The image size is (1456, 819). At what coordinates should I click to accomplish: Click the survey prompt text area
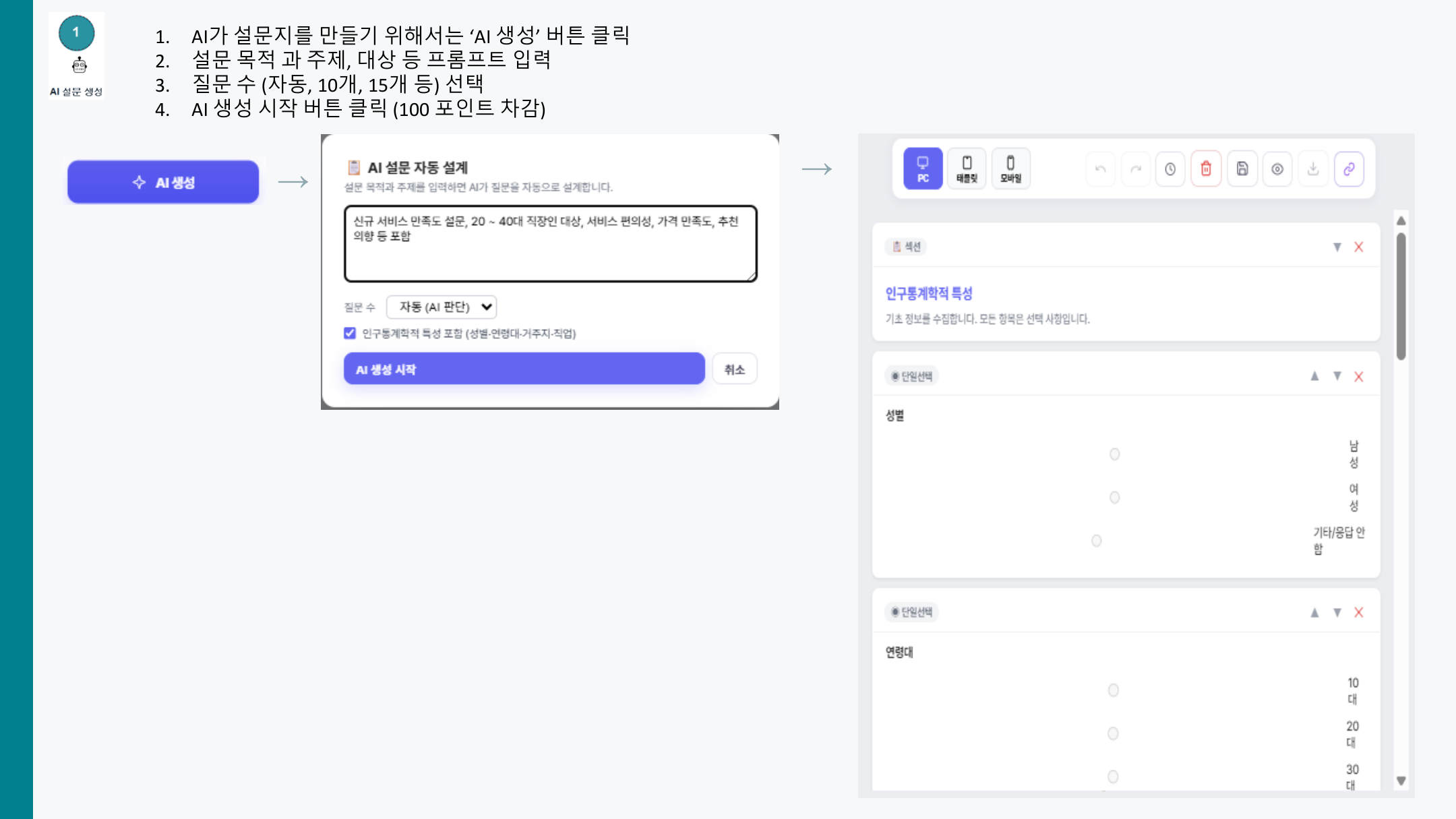pyautogui.click(x=551, y=244)
